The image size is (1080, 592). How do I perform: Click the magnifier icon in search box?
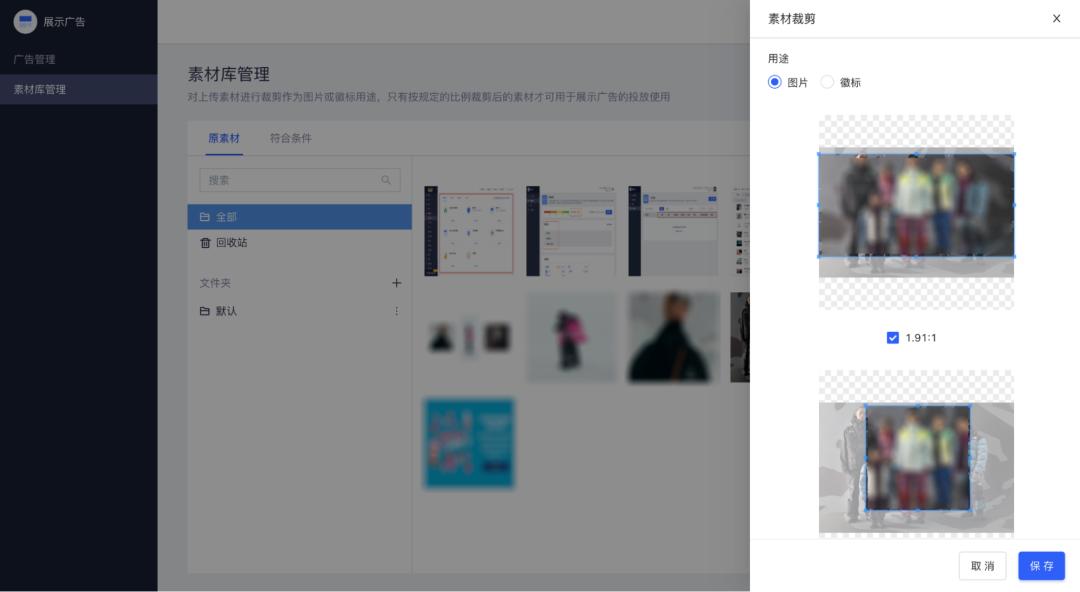(x=386, y=179)
